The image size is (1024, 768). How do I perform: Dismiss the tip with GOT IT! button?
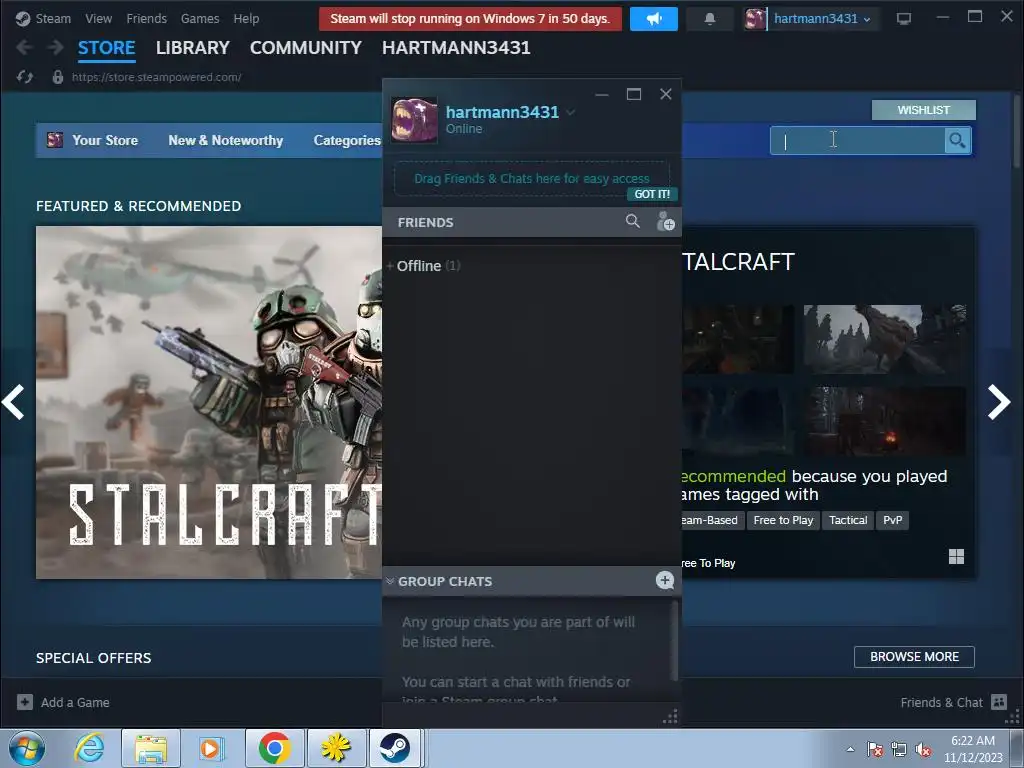point(652,194)
